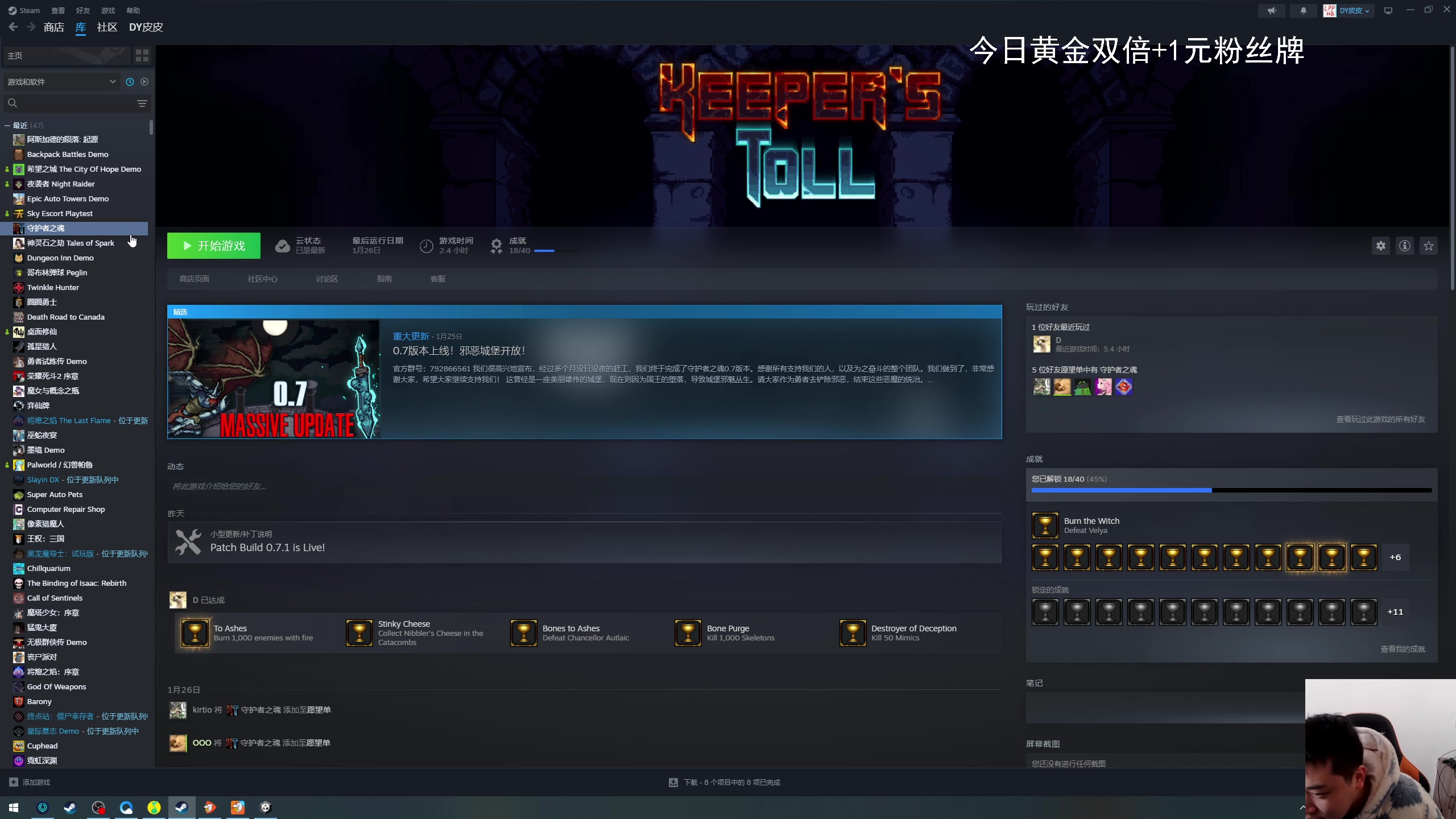Image resolution: width=1456 pixels, height=819 pixels.
Task: Select Death Road to Canada in library
Action: click(x=66, y=317)
